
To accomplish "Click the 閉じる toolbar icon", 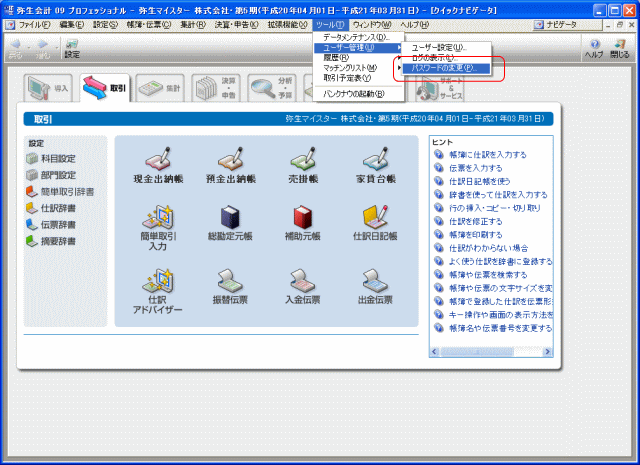I will point(620,49).
